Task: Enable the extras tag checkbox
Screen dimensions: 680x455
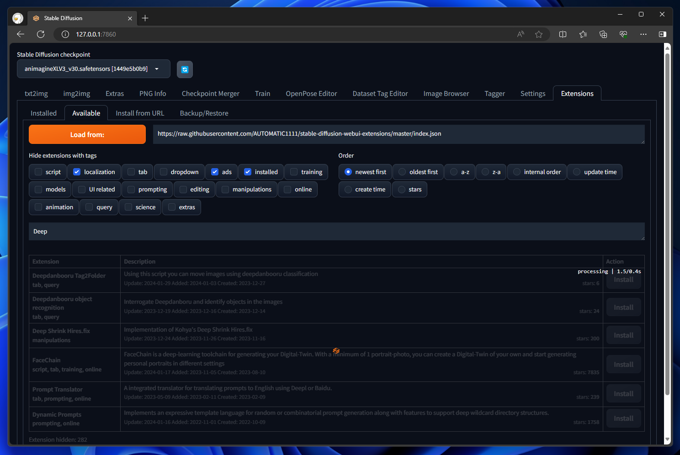Action: pos(172,207)
